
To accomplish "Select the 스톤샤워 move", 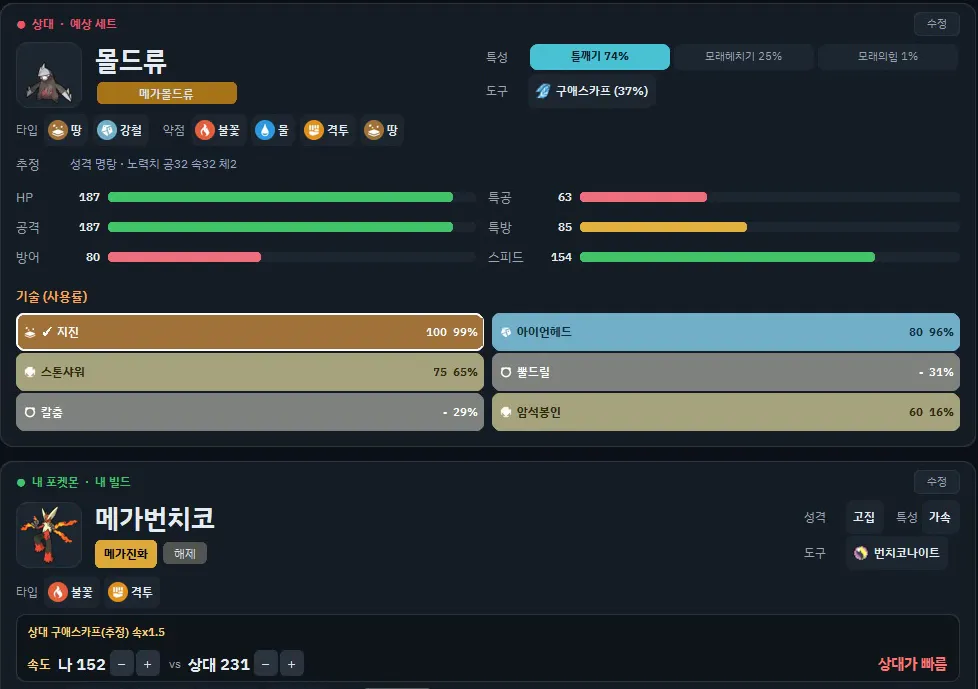I will click(x=249, y=372).
